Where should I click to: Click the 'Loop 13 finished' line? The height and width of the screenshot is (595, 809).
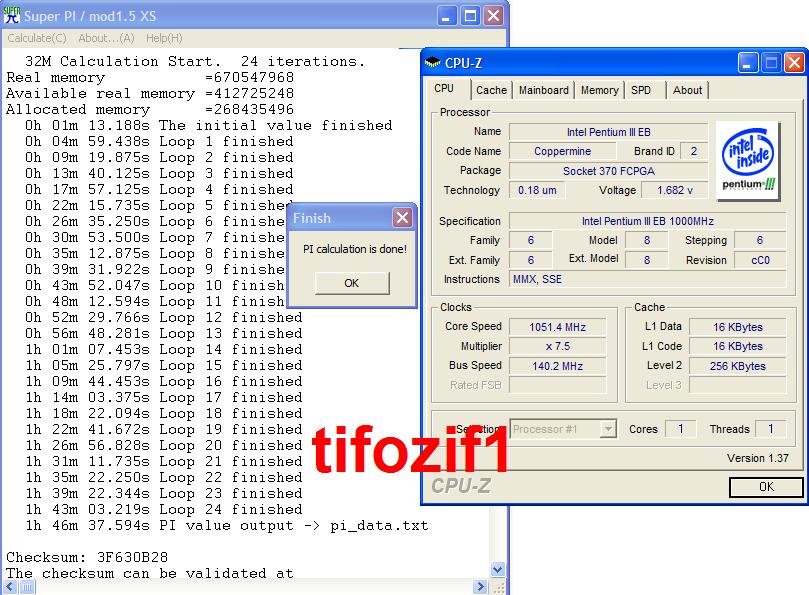pyautogui.click(x=164, y=333)
